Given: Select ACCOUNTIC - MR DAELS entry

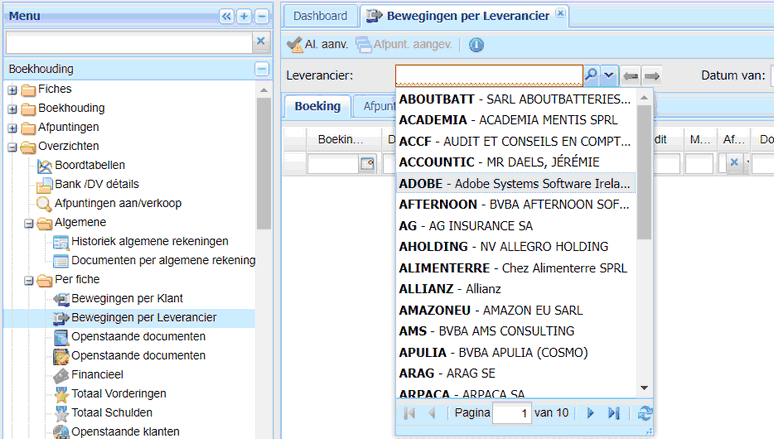Looking at the screenshot, I should click(x=515, y=162).
